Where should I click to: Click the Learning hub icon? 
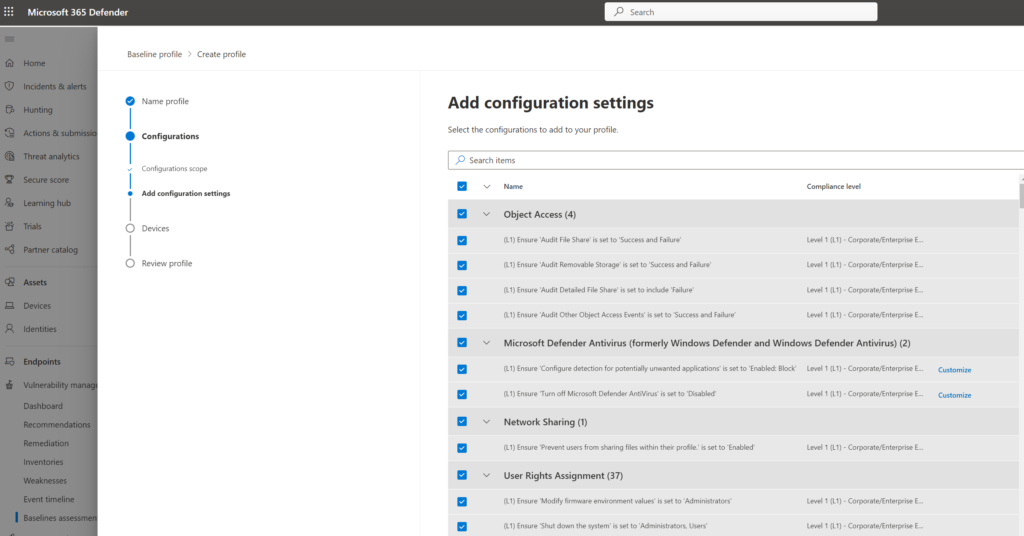pos(9,203)
